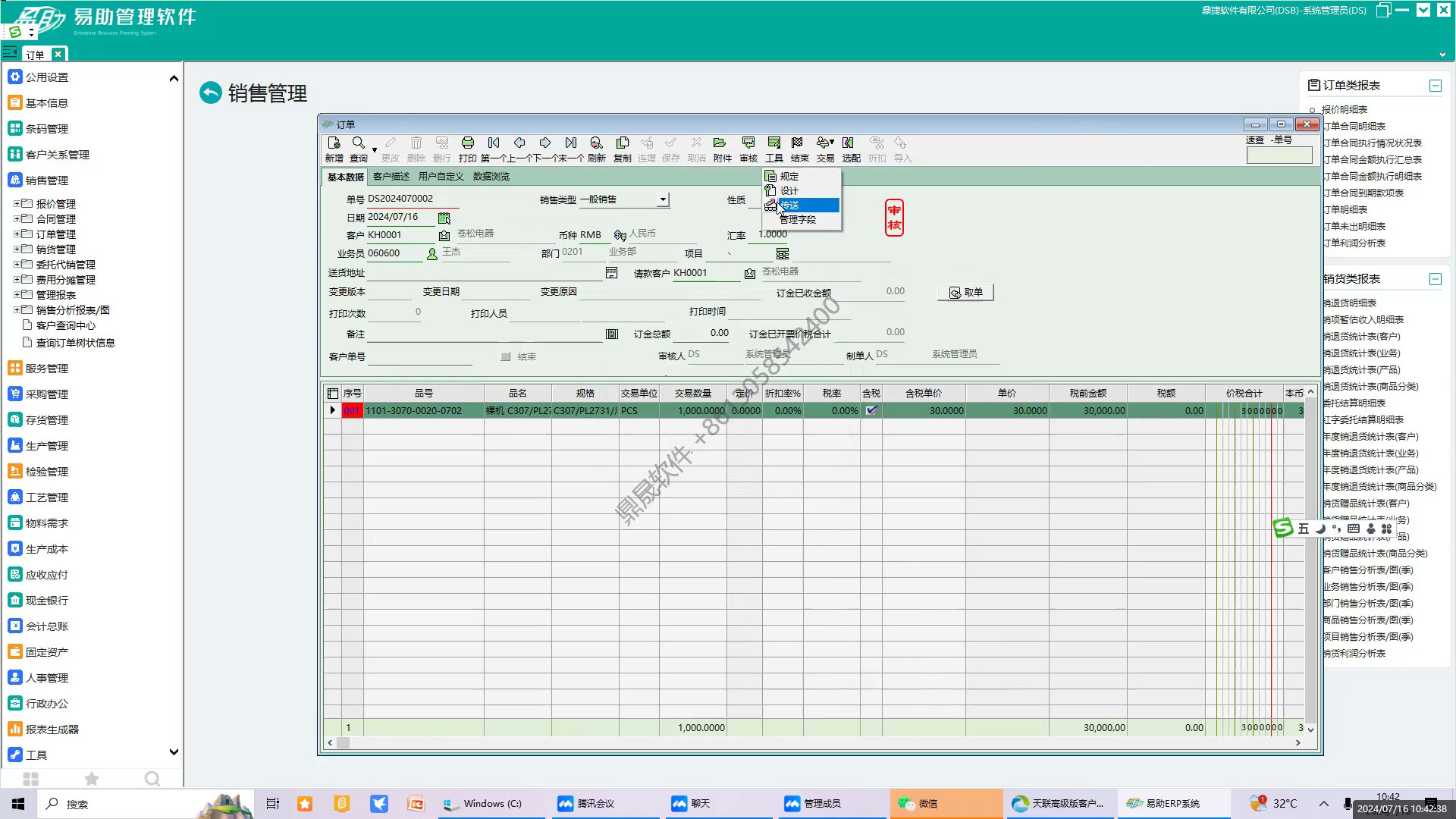Select 设计 from the tools menu
Viewport: 1456px width, 819px height.
(802, 190)
